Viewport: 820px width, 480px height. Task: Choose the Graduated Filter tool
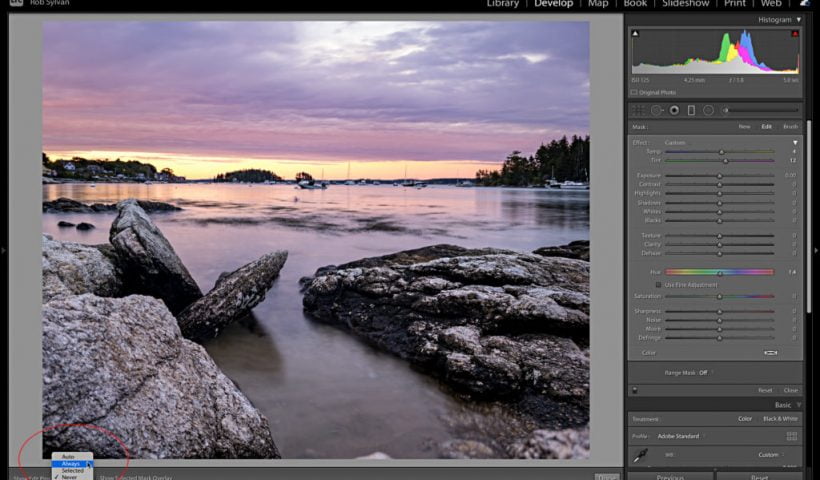click(691, 110)
